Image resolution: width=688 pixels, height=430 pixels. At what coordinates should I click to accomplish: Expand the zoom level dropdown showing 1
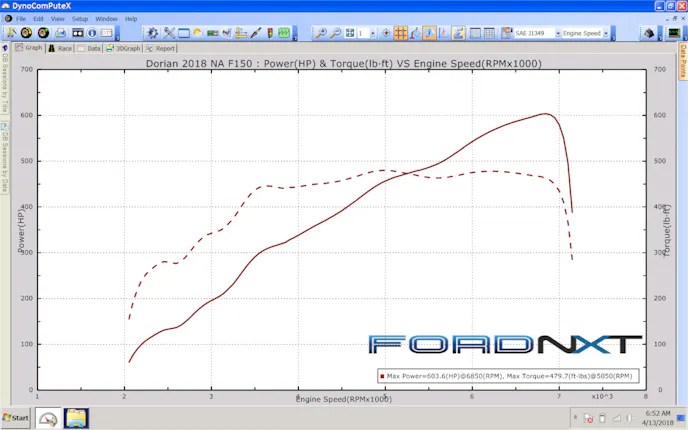[x=372, y=33]
